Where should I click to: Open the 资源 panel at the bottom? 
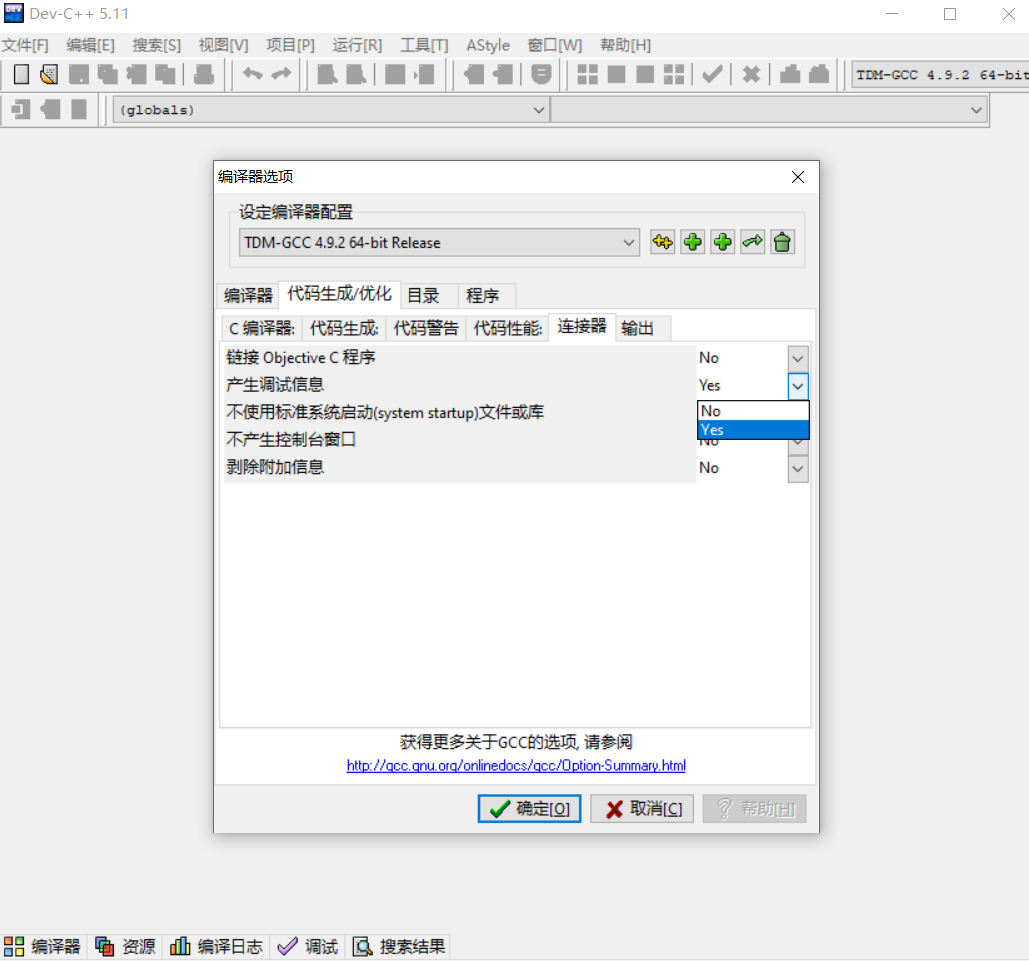[125, 946]
